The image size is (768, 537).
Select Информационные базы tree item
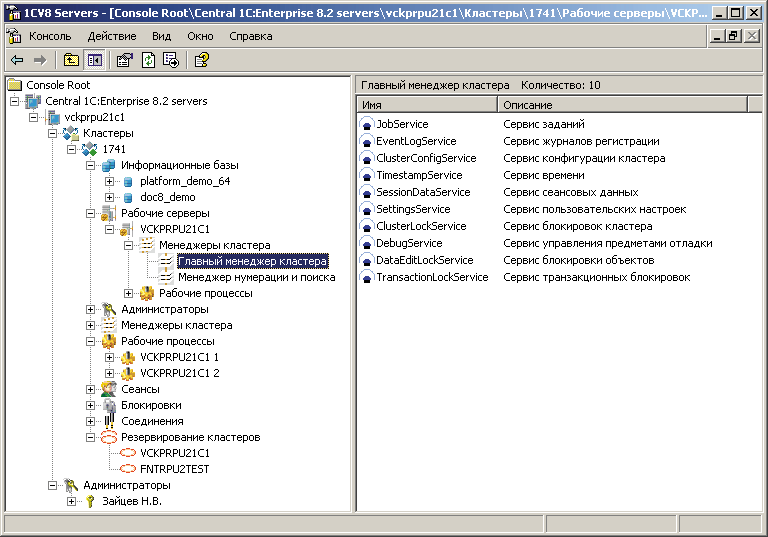coord(180,165)
